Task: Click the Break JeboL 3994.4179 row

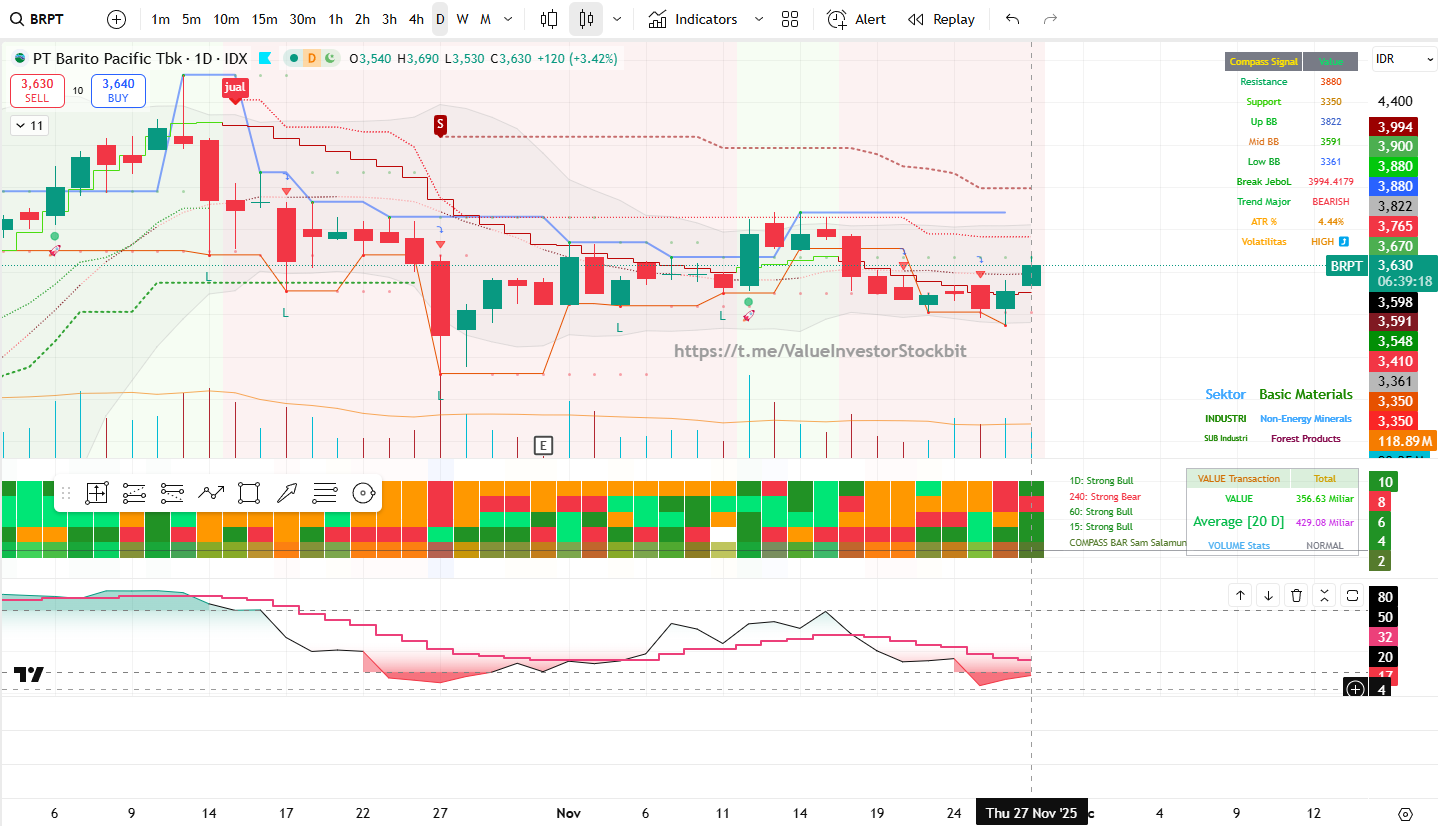Action: tap(1291, 182)
